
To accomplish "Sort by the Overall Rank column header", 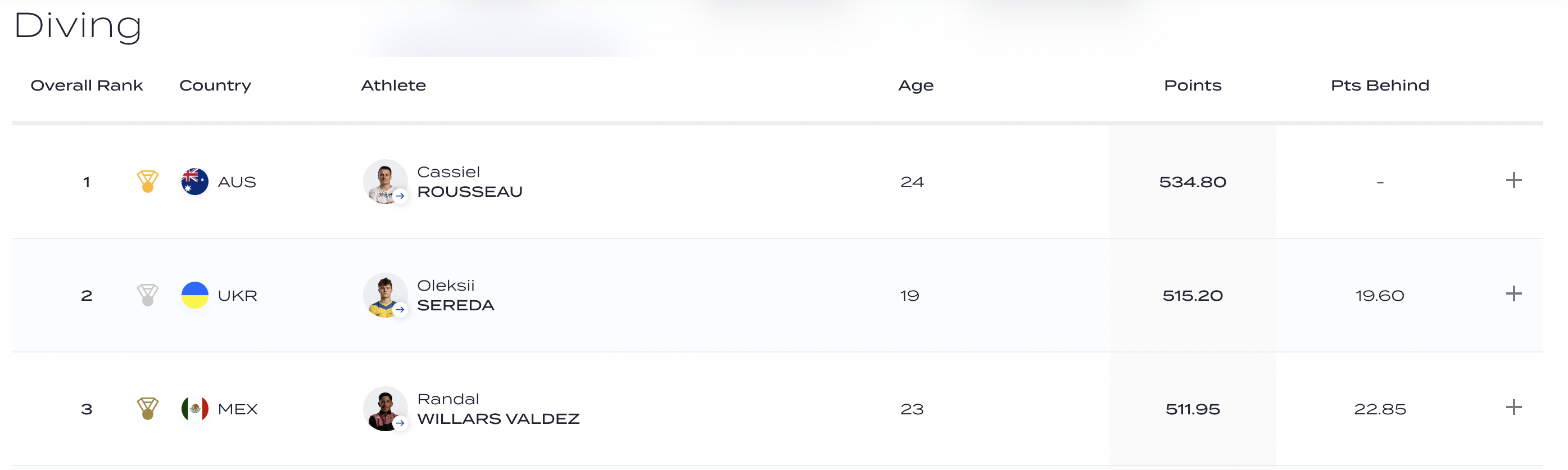I will [x=87, y=85].
